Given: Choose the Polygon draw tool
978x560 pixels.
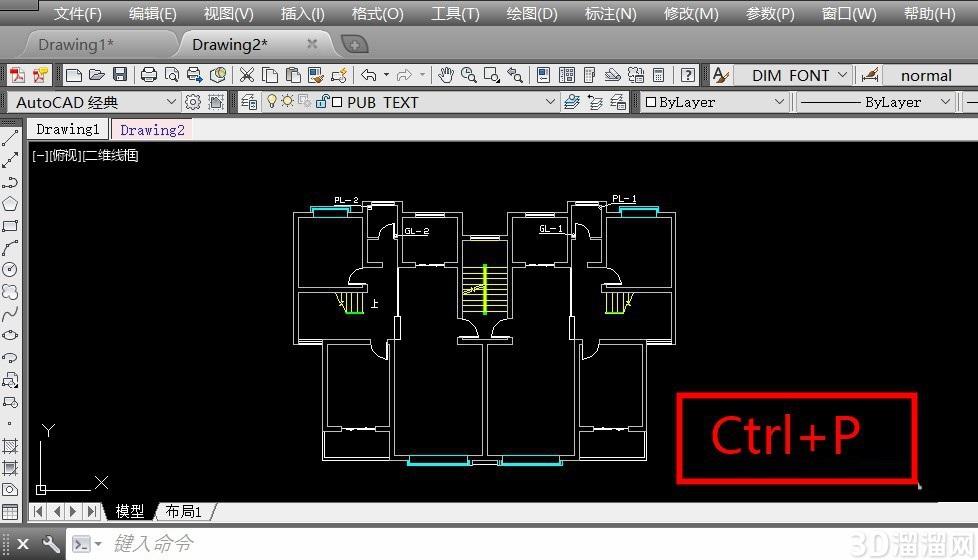Looking at the screenshot, I should 10,204.
